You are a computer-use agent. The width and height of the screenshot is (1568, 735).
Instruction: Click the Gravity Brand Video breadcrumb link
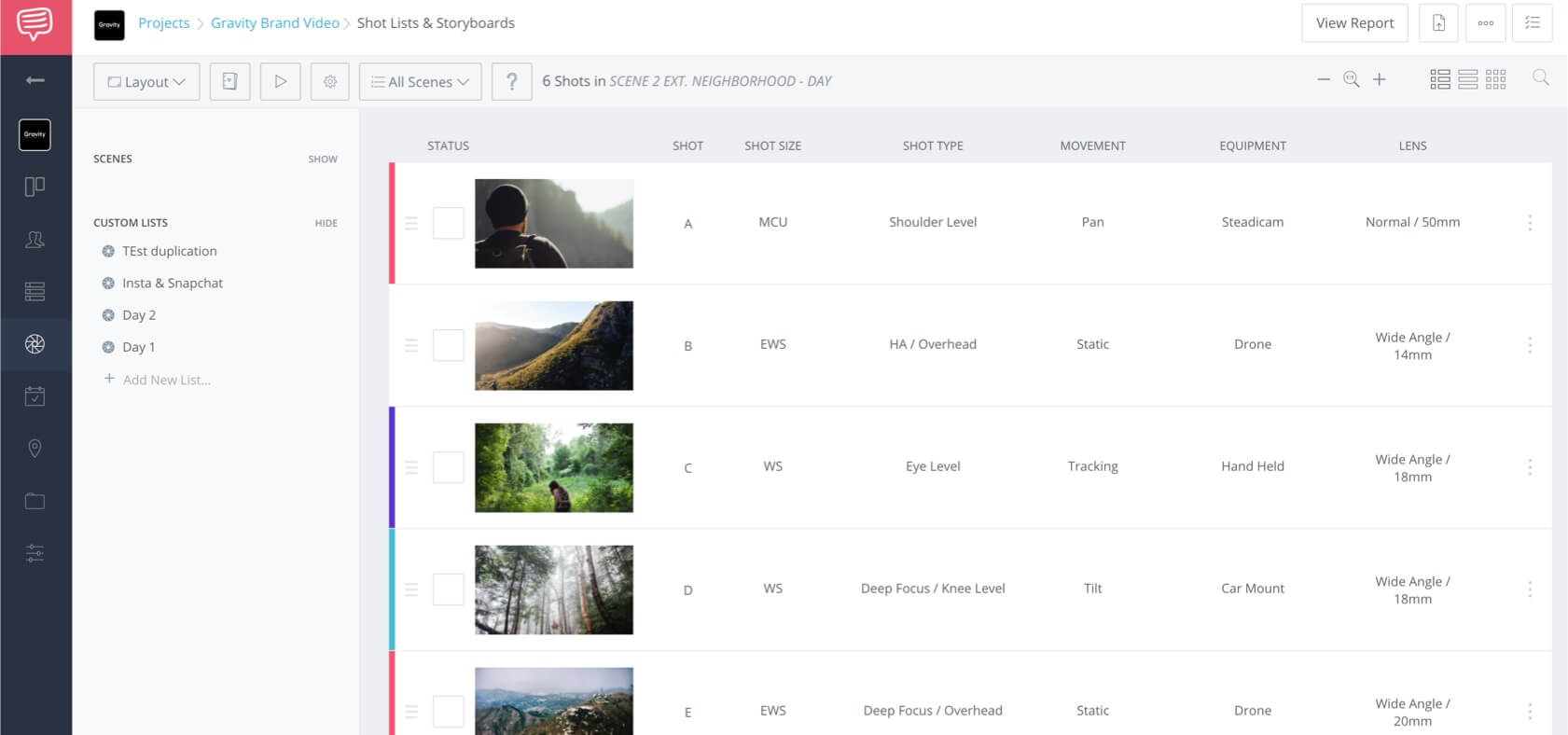[x=275, y=23]
